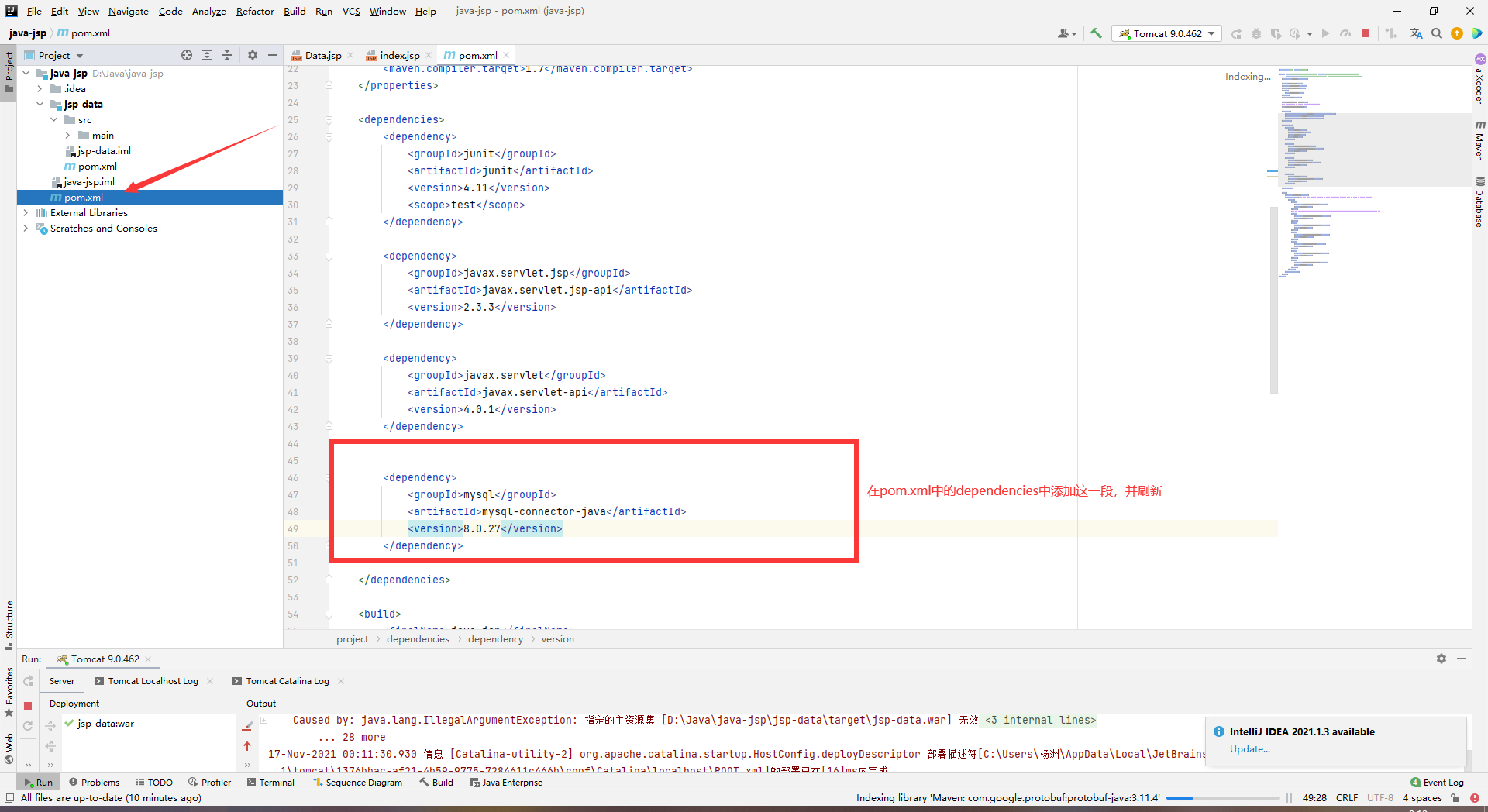Expand External Libraries node

coord(26,213)
